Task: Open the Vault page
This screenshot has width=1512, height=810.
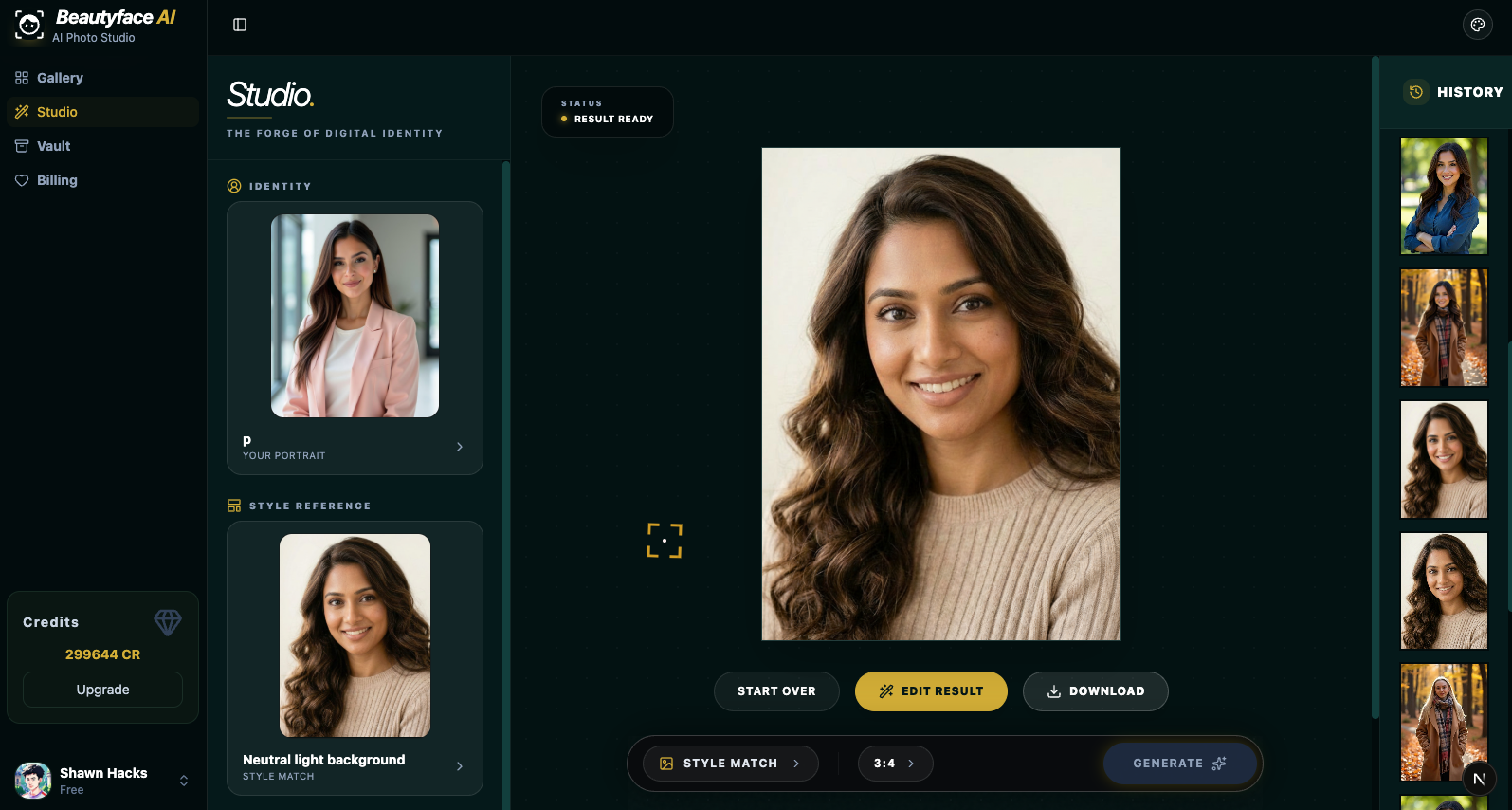Action: (102, 146)
